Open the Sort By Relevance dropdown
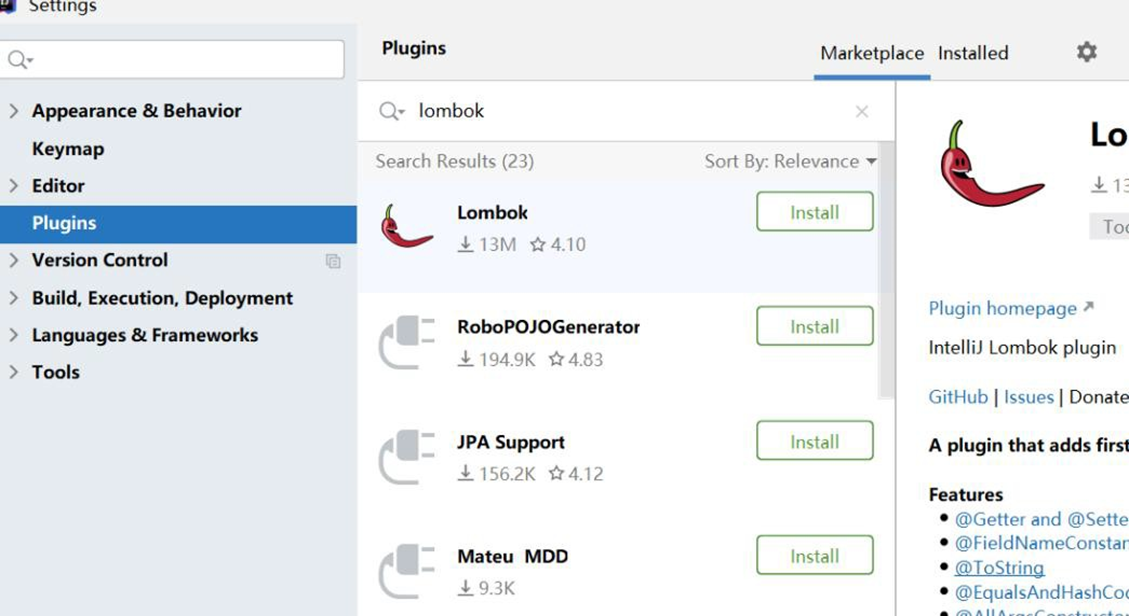 click(x=790, y=161)
